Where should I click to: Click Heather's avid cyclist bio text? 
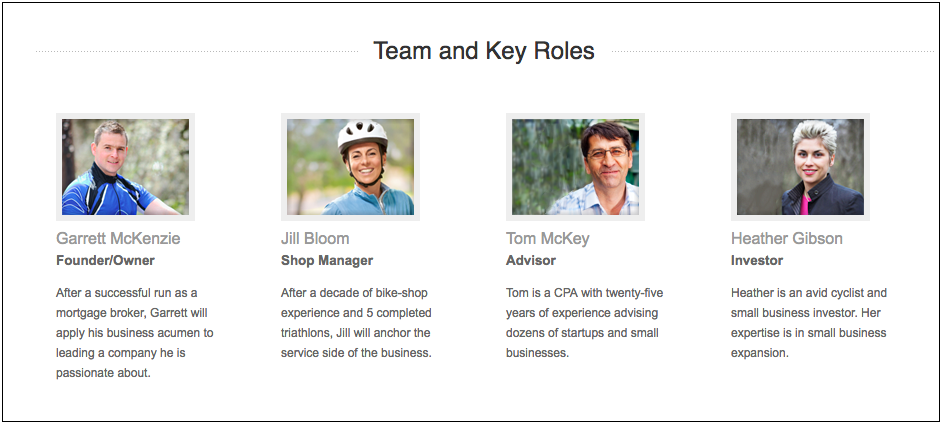809,323
